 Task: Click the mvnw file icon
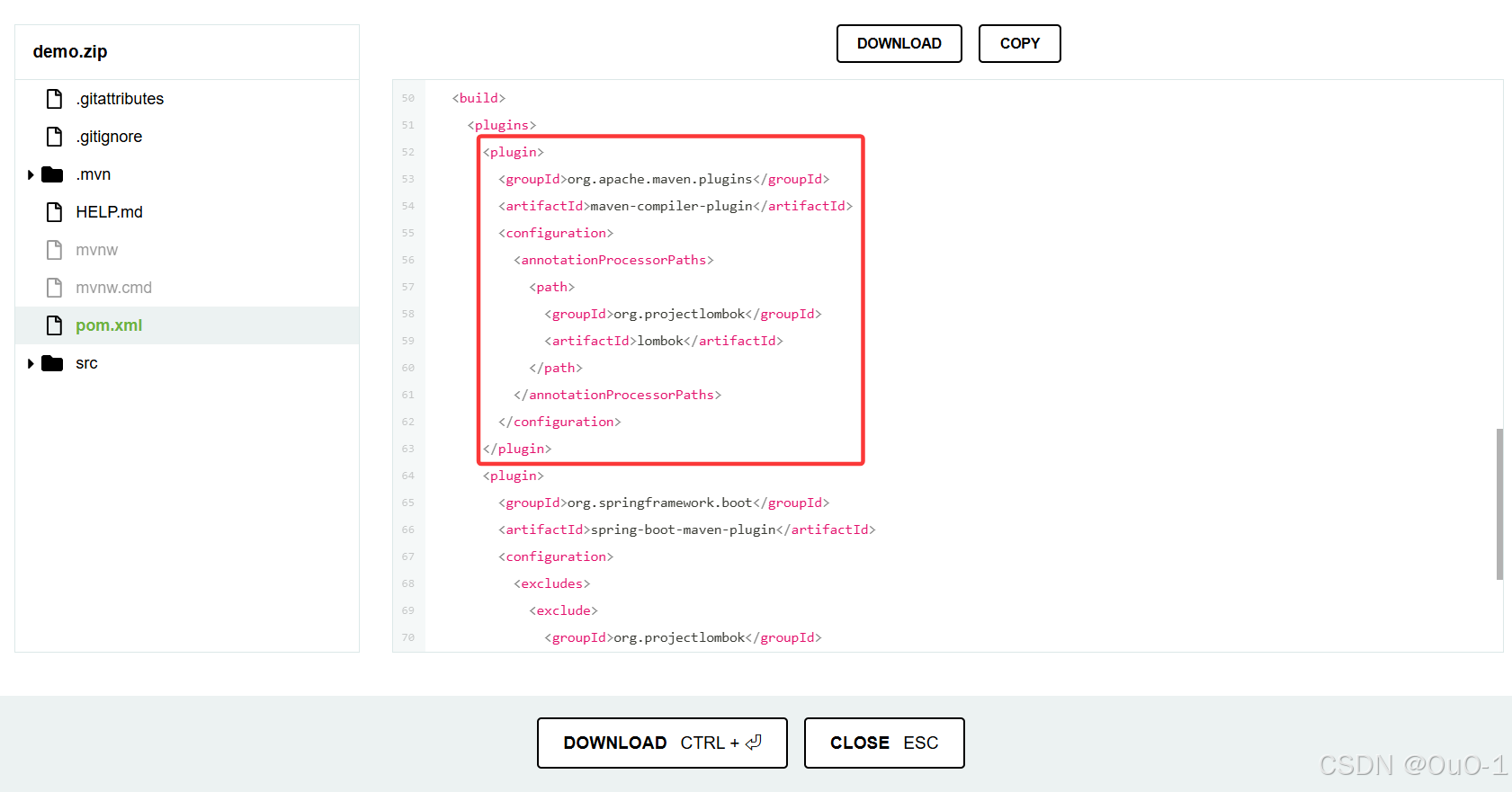[x=54, y=250]
